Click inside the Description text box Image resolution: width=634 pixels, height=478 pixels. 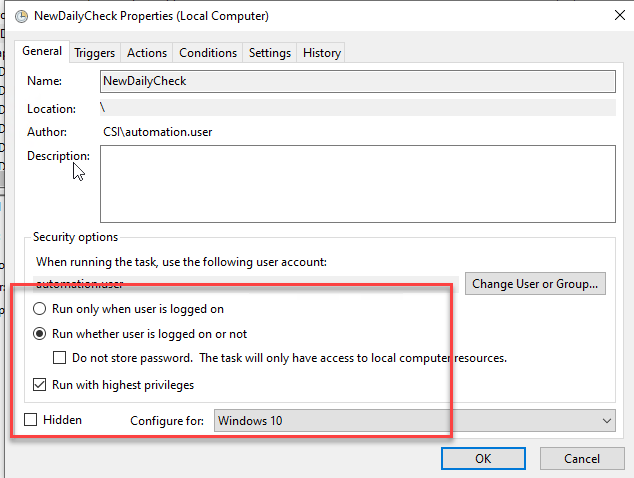(x=357, y=183)
